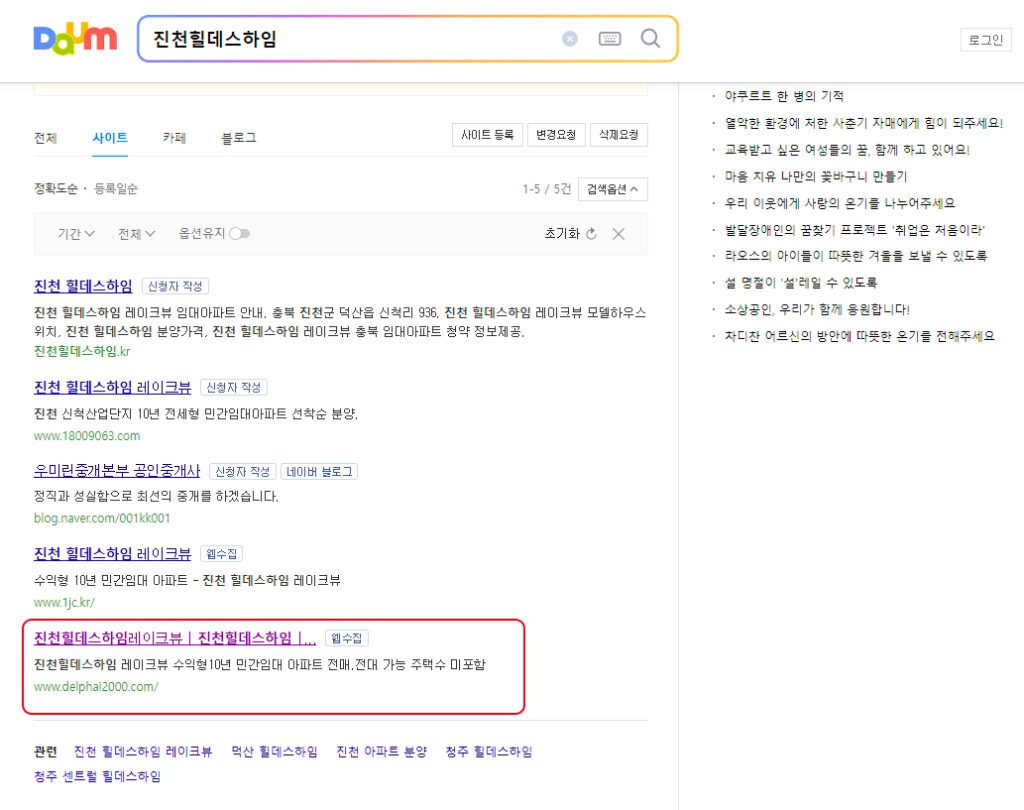Open 발달장애인의 꿈찾기 프로젝트 story
Image resolution: width=1024 pixels, height=810 pixels.
(854, 230)
